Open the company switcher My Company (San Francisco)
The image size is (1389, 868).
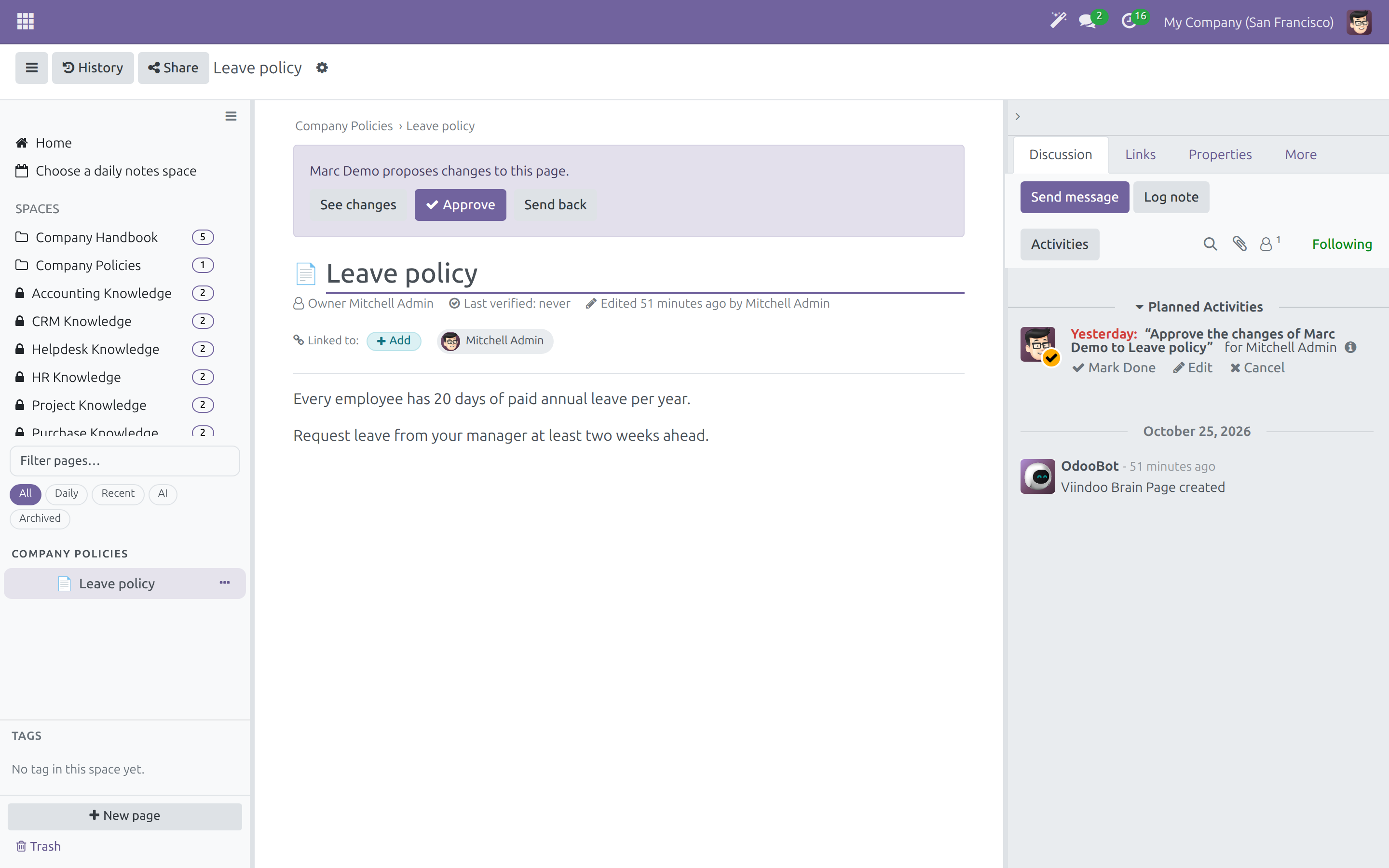1248,22
